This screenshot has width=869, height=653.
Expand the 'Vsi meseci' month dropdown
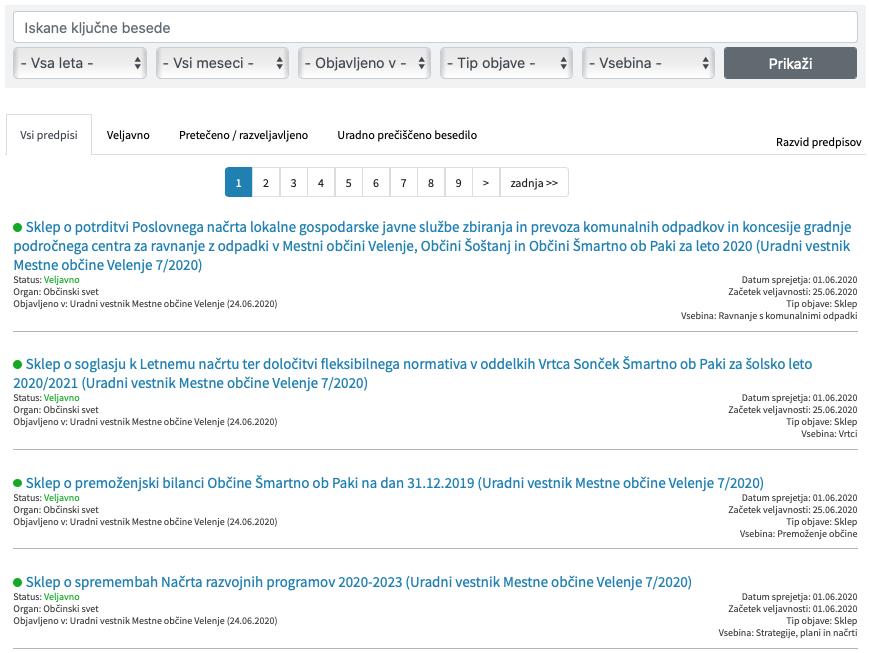[223, 63]
